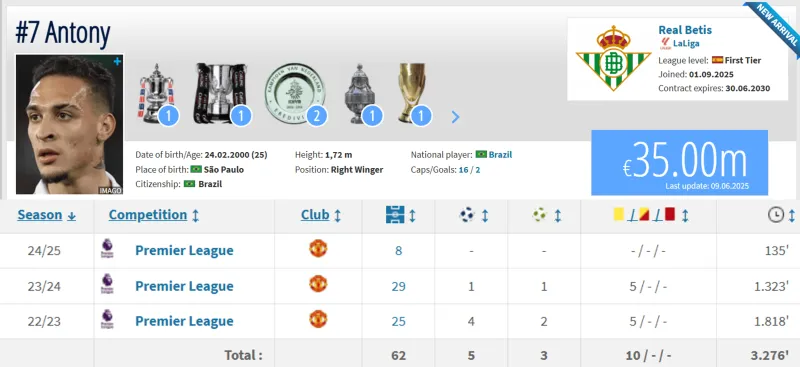800x367 pixels.
Task: Open the Real Betis club link
Action: (685, 30)
